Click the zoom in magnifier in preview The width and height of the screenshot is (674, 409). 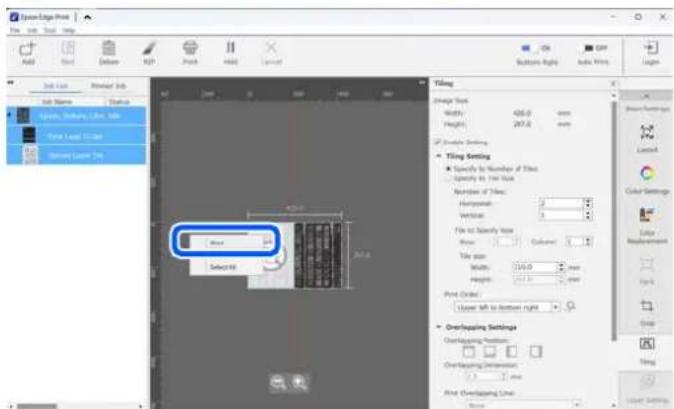300,382
